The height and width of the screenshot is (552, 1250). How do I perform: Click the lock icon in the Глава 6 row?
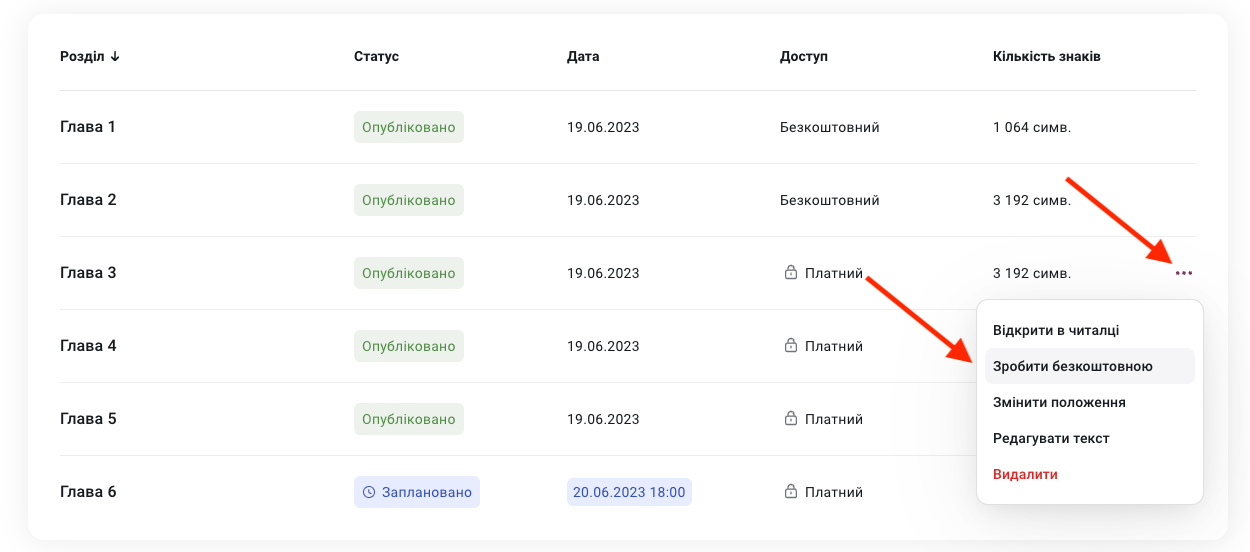(x=790, y=492)
